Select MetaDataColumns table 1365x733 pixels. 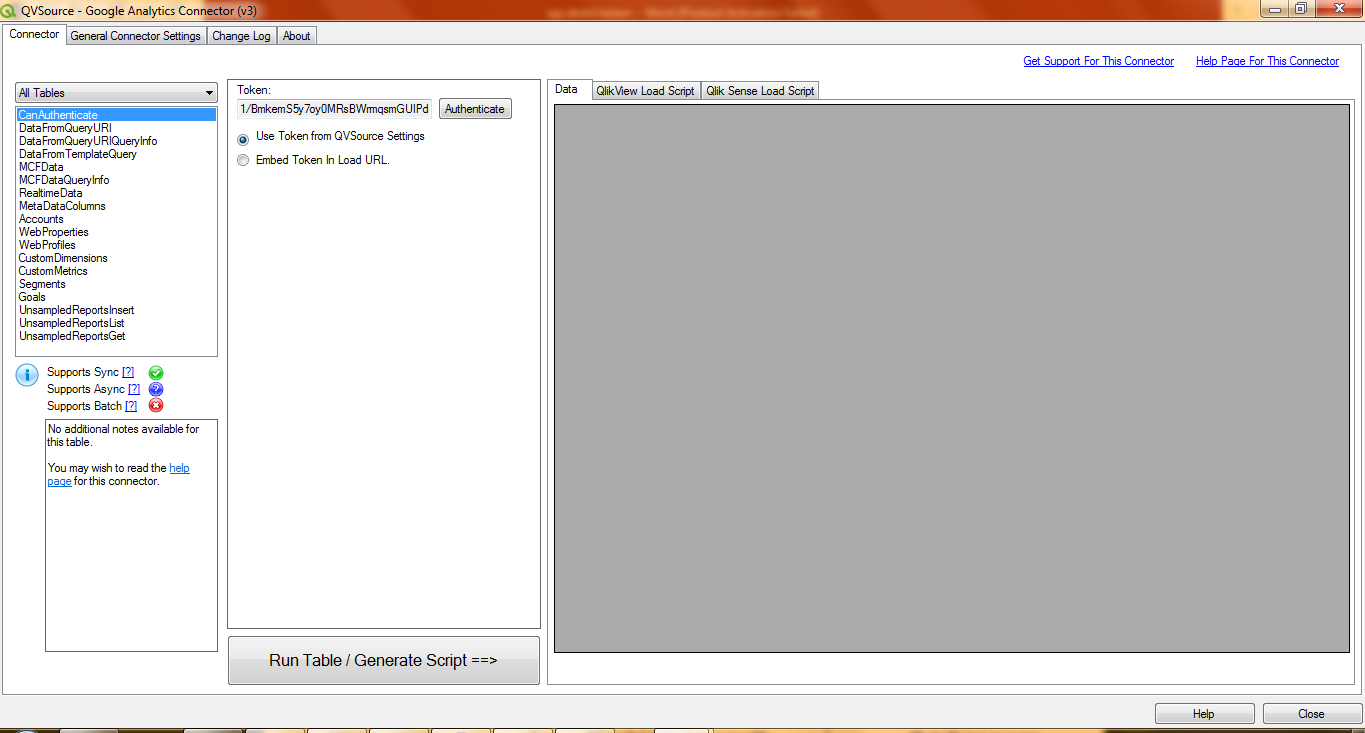point(116,206)
